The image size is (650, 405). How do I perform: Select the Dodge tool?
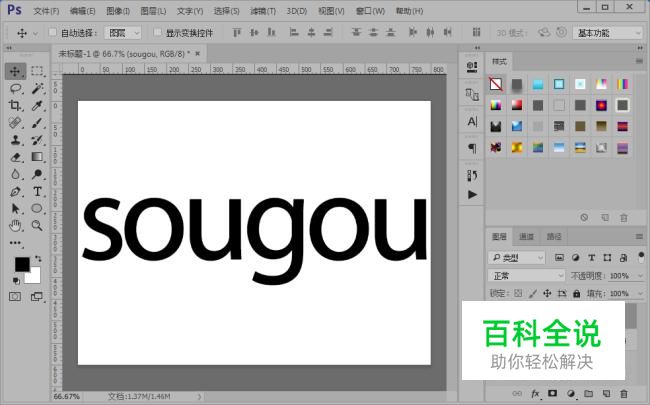click(x=37, y=174)
